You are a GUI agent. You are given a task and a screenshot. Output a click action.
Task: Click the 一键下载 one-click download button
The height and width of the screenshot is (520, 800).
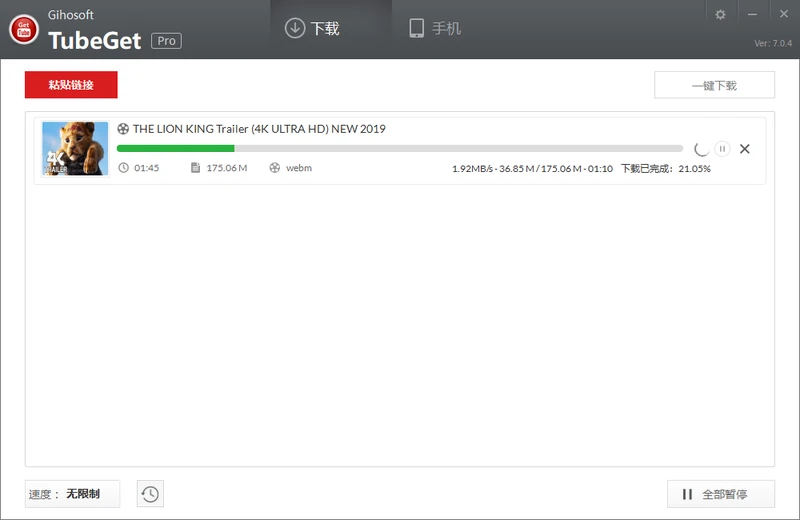[x=714, y=85]
